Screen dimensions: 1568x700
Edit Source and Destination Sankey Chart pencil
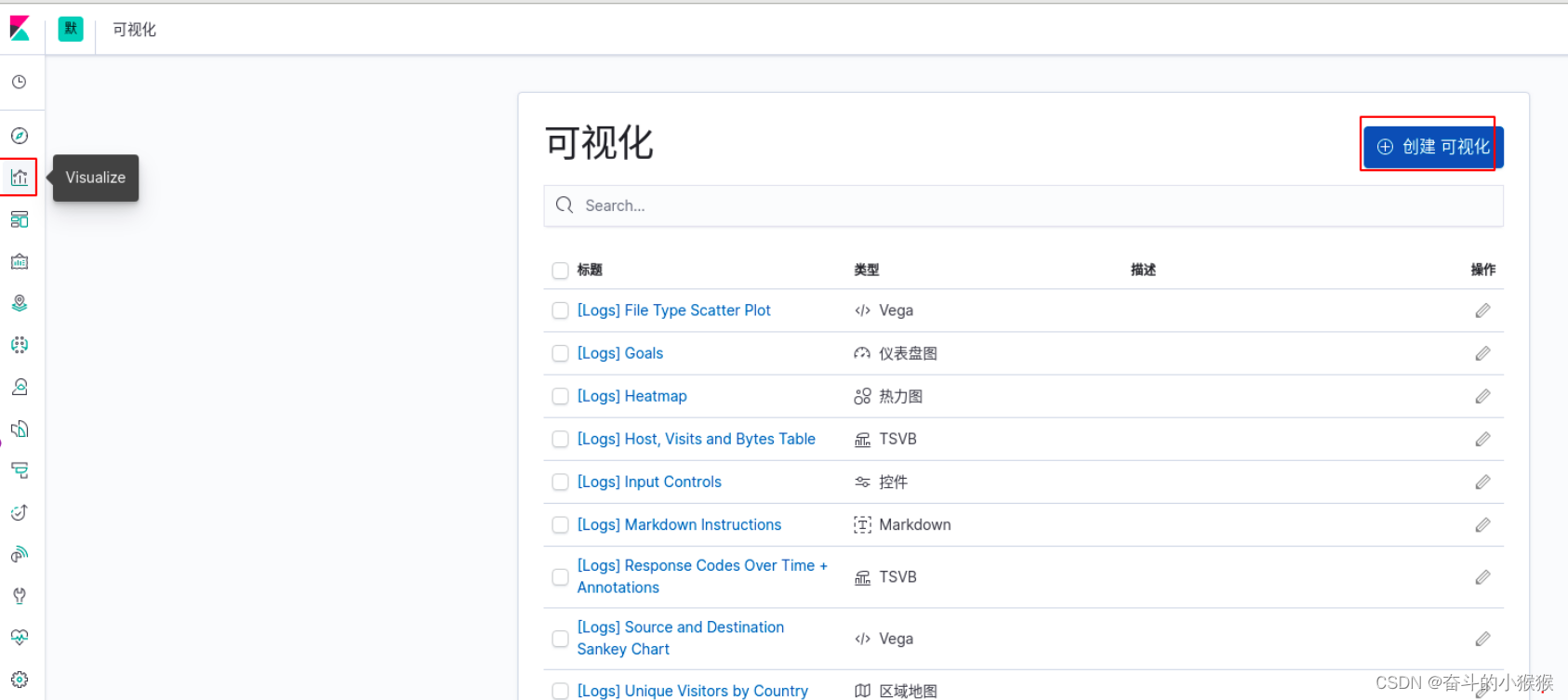click(x=1482, y=639)
